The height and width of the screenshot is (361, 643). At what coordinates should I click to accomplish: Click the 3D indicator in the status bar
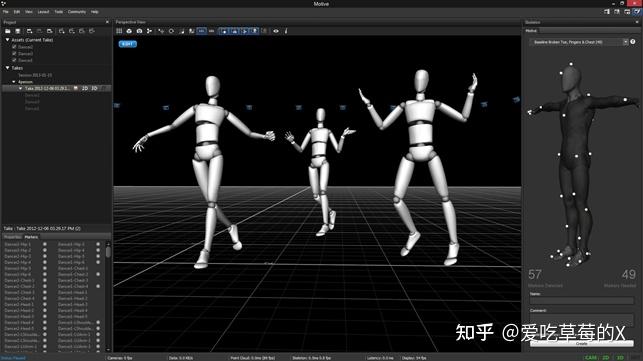[x=620, y=358]
